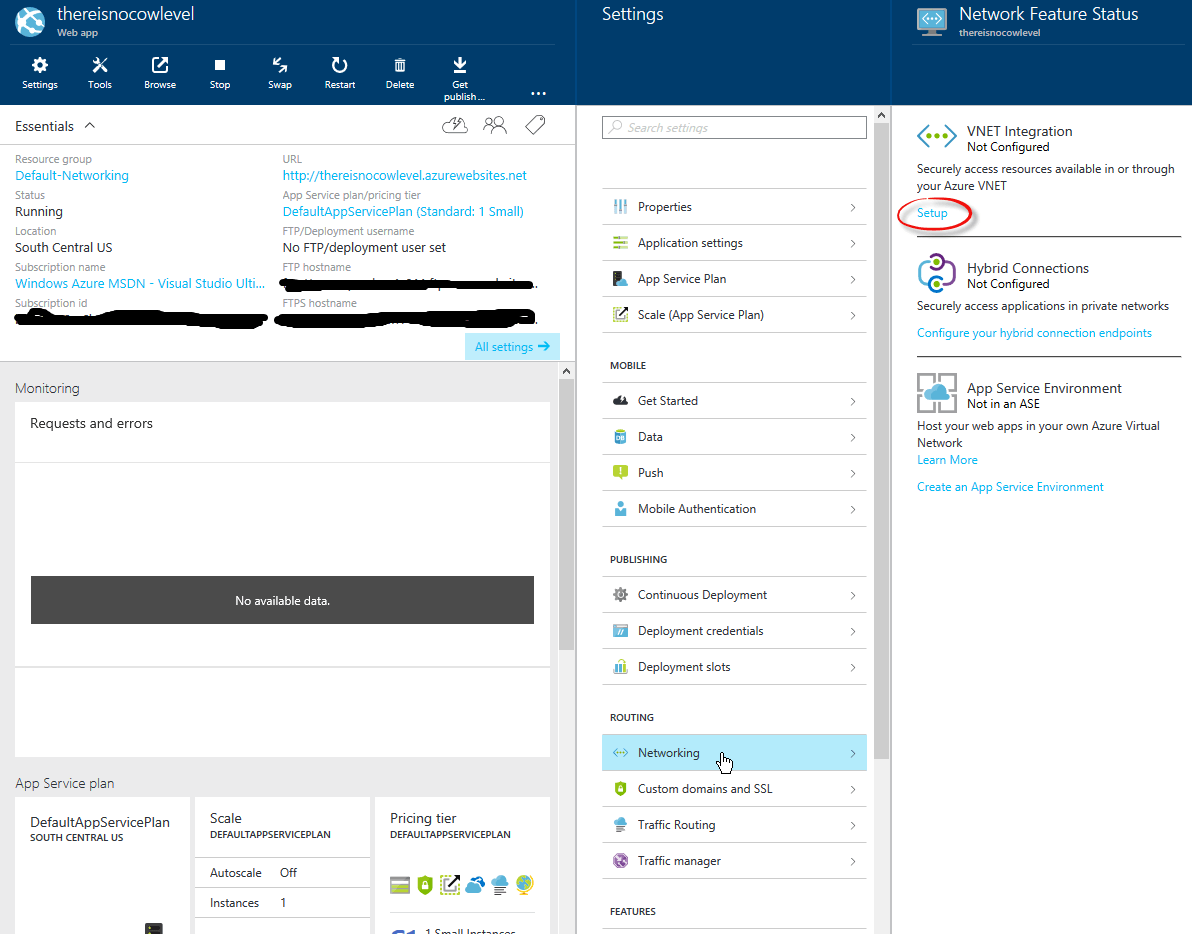Open the Default-Networking resource group link

coord(72,176)
